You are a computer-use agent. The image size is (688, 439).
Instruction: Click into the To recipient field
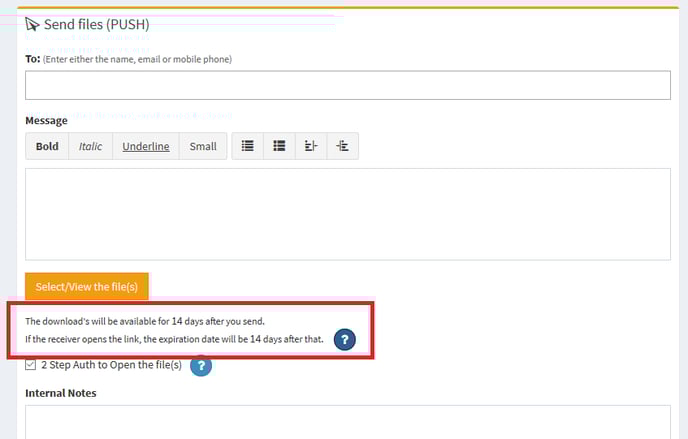(x=347, y=85)
